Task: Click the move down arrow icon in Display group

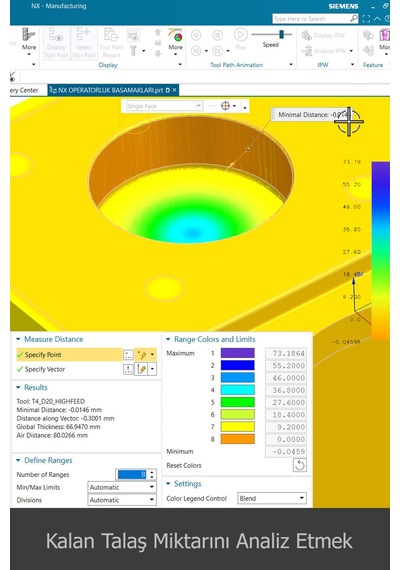Action: point(158,54)
